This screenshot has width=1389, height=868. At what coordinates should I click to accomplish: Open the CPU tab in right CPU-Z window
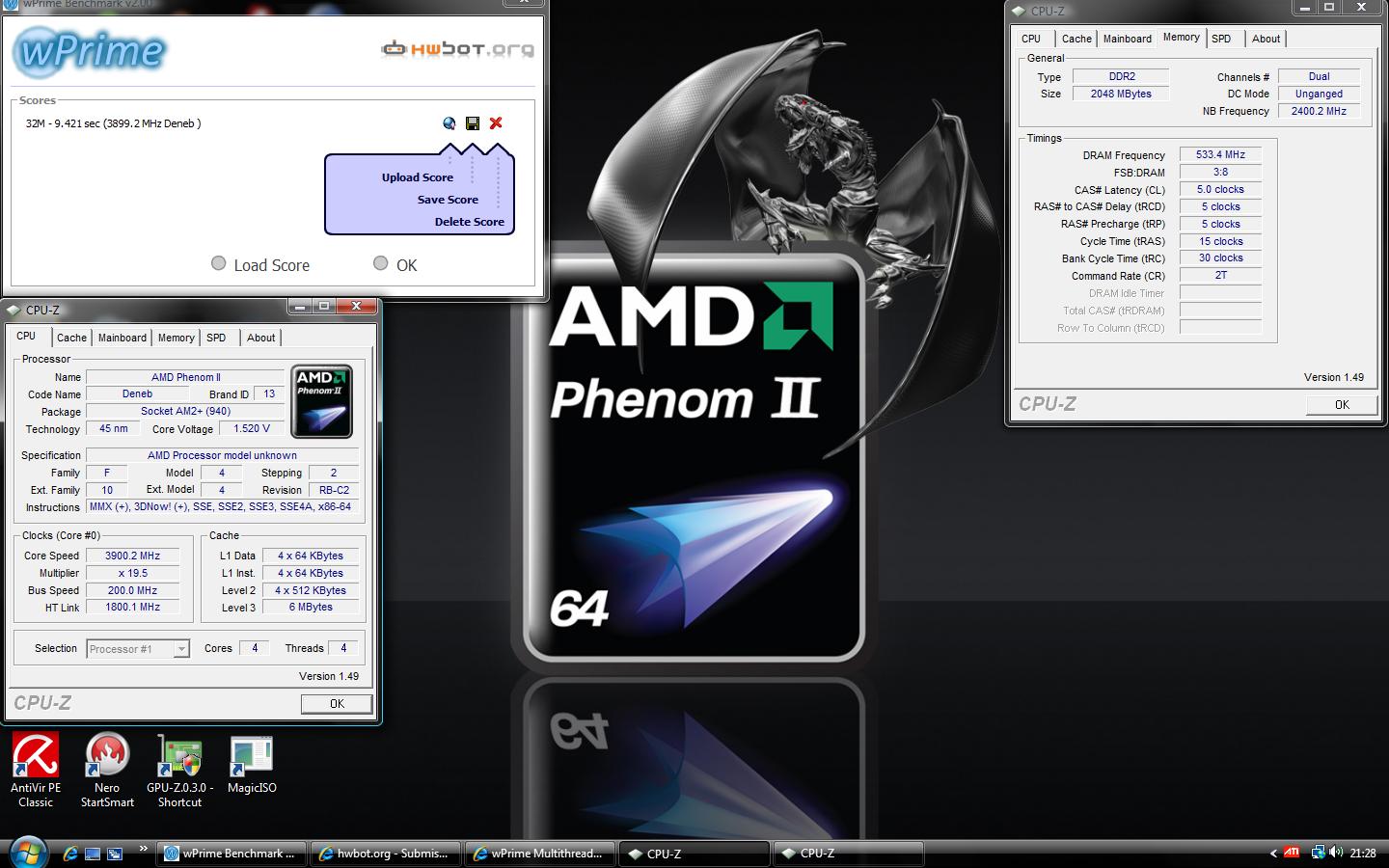click(x=1031, y=39)
